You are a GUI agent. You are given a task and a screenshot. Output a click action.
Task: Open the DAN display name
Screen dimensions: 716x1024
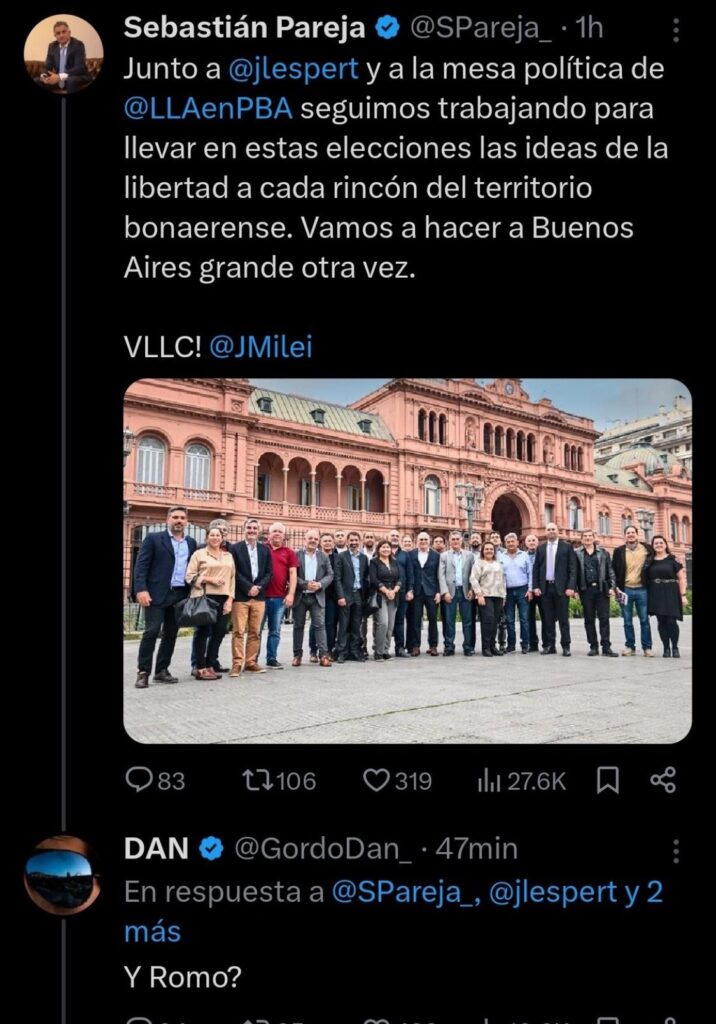tap(156, 849)
